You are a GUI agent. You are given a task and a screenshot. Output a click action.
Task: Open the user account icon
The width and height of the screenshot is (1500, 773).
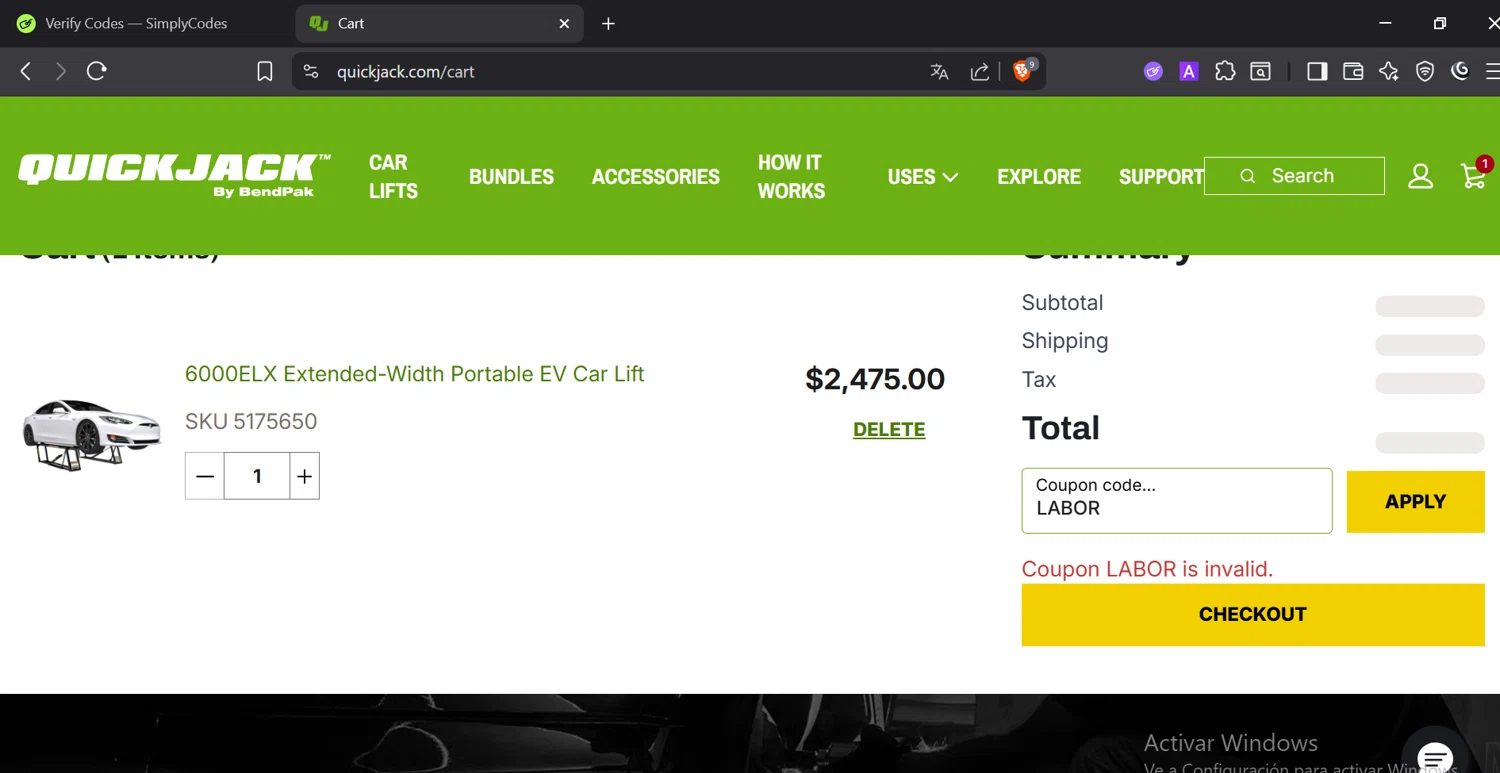pos(1420,176)
